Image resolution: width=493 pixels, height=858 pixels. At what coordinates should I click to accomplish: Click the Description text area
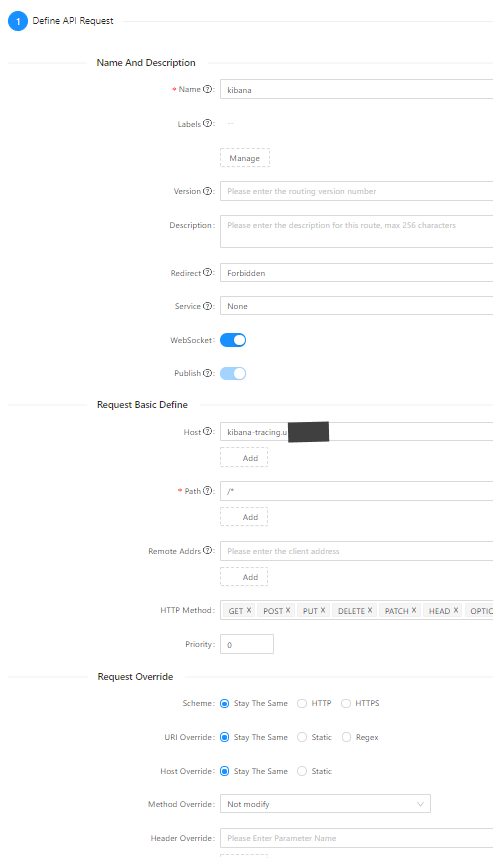pyautogui.click(x=356, y=231)
